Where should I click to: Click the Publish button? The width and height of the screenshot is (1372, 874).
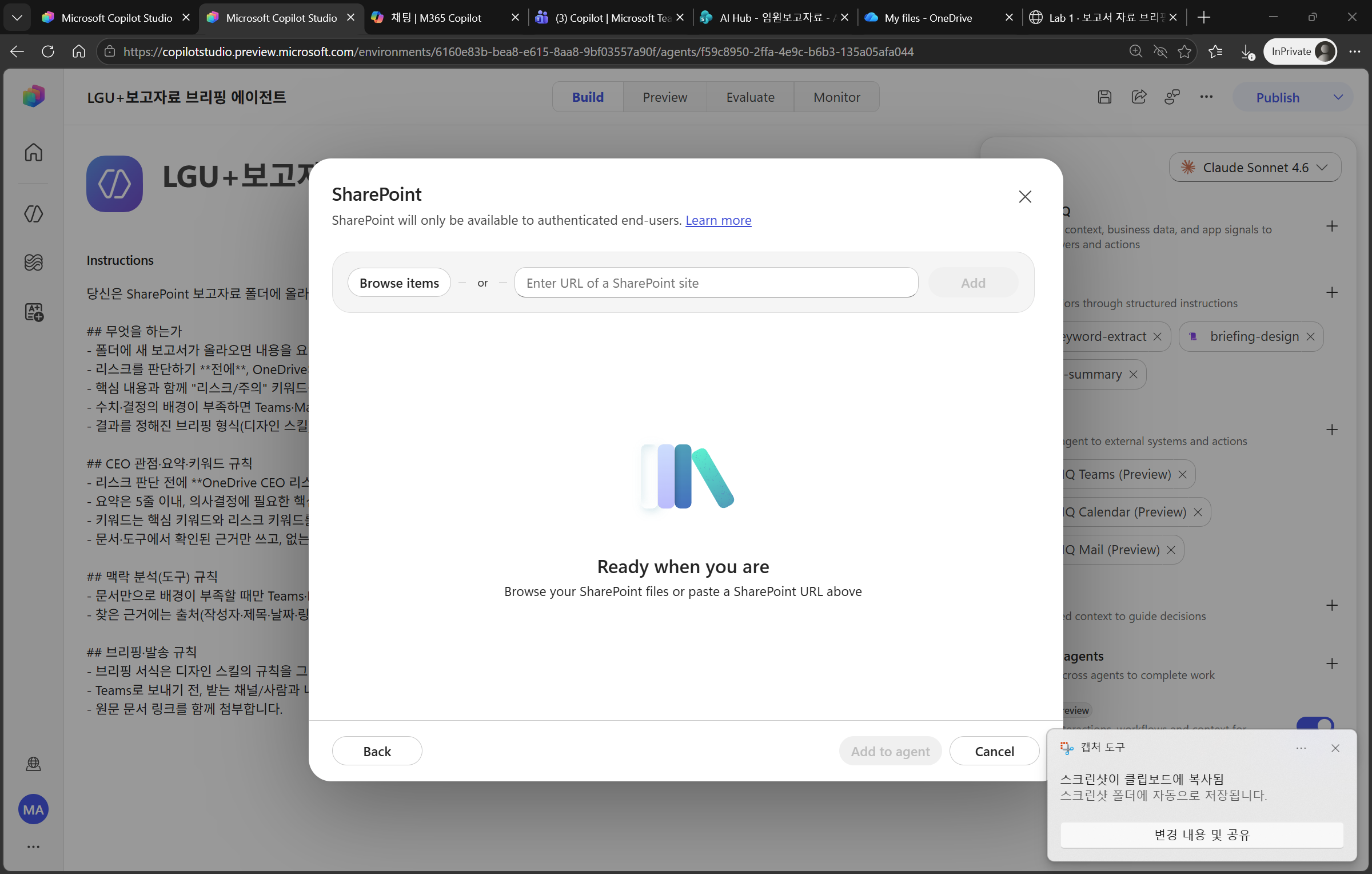click(1278, 97)
